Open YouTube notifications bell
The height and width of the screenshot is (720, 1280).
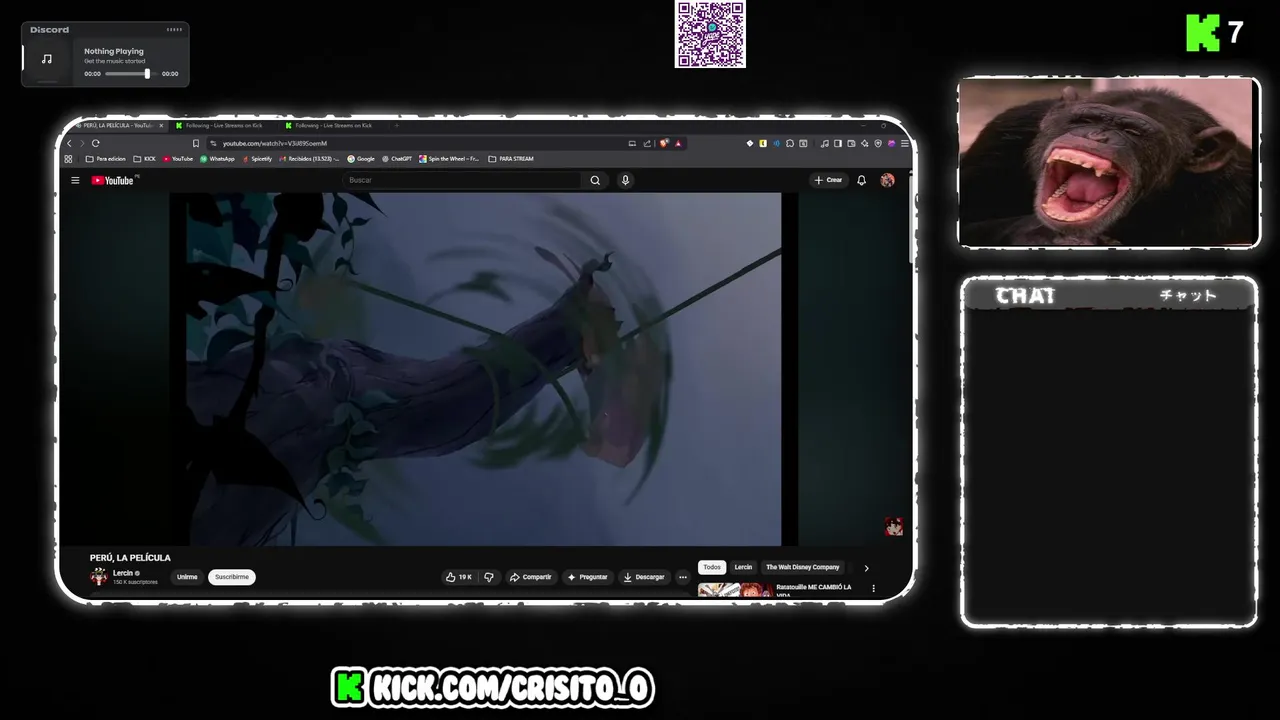pyautogui.click(x=861, y=180)
